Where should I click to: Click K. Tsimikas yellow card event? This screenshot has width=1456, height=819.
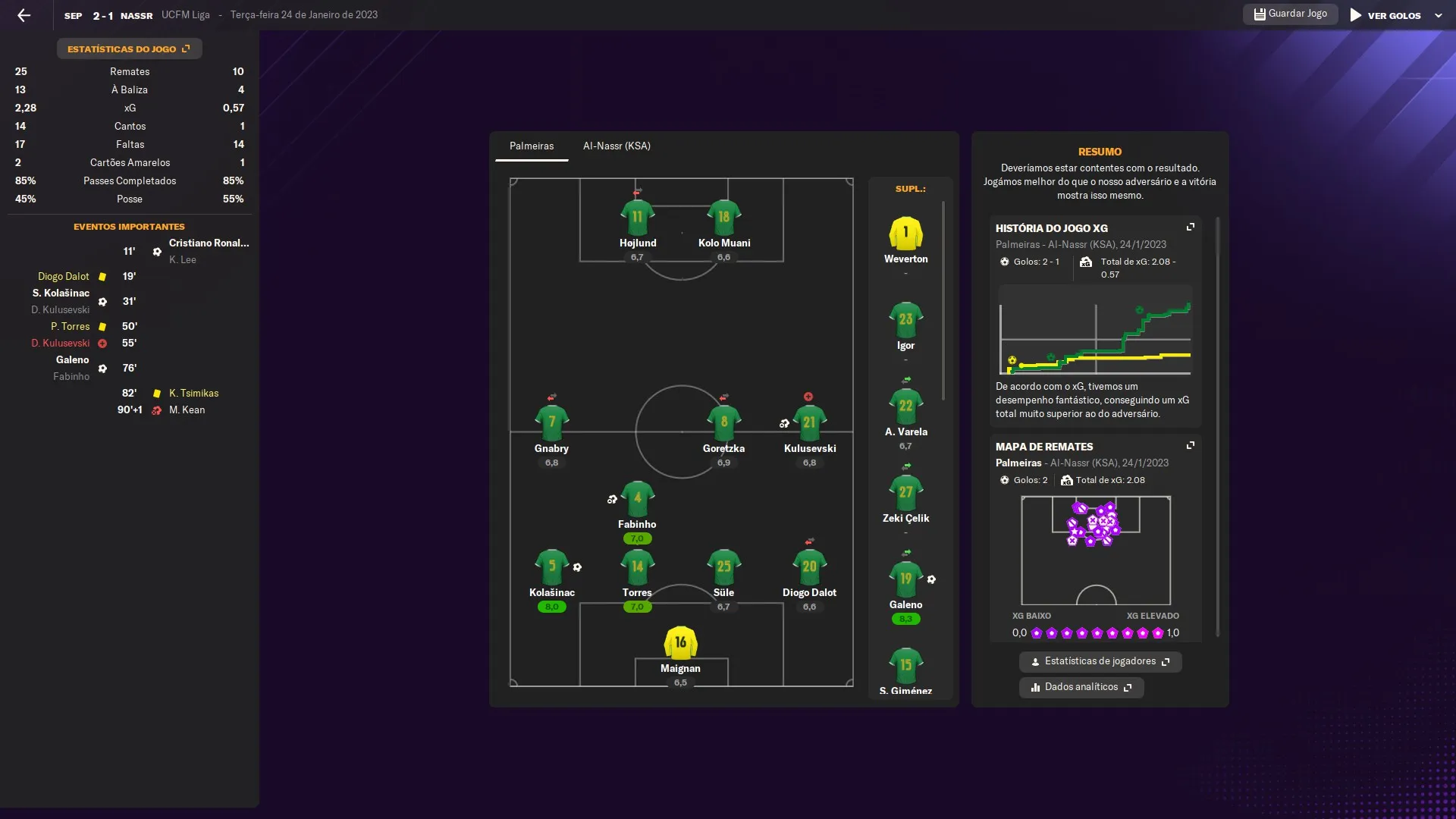point(171,394)
